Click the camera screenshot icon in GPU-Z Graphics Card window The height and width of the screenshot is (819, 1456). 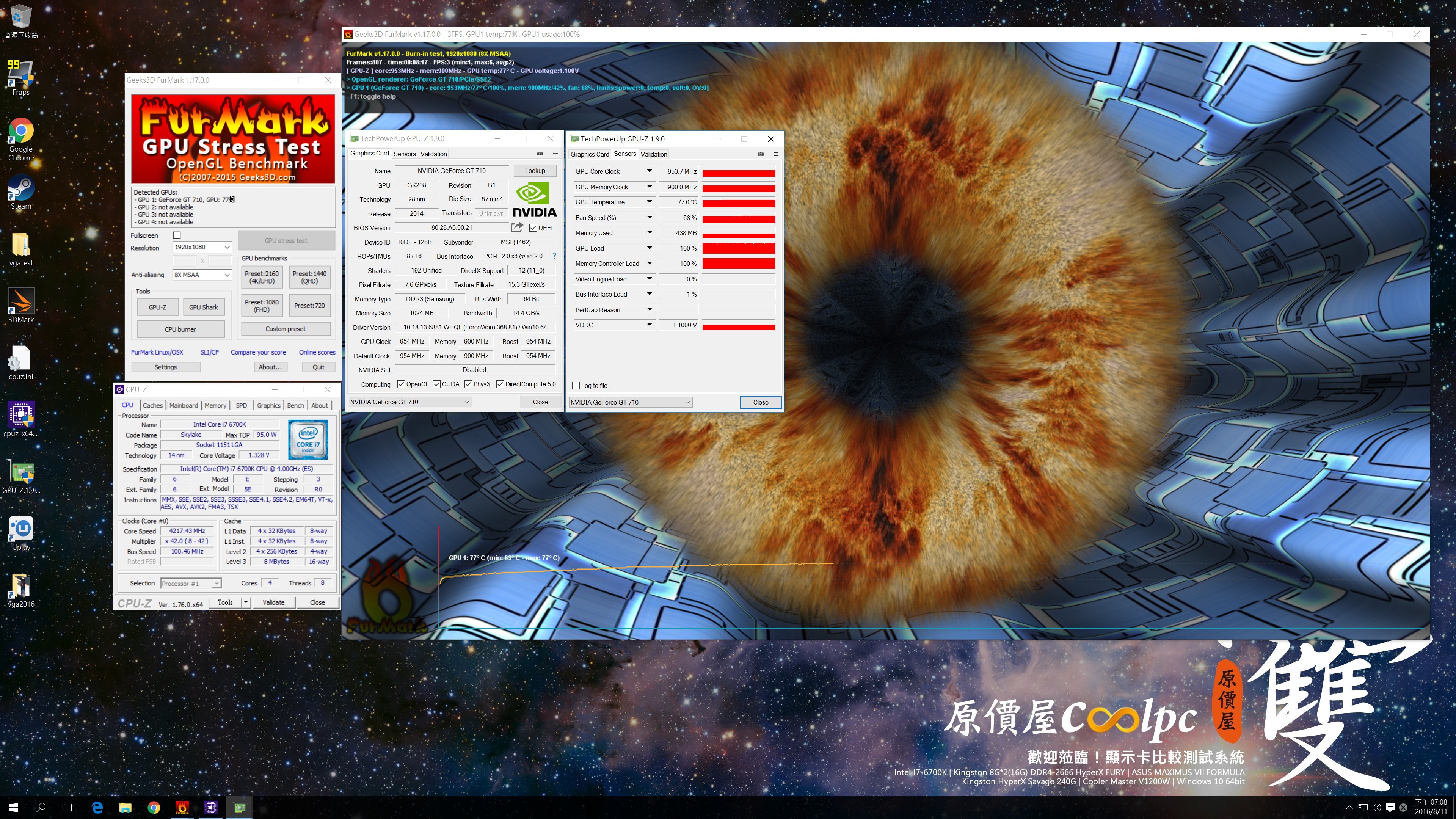pyautogui.click(x=540, y=154)
